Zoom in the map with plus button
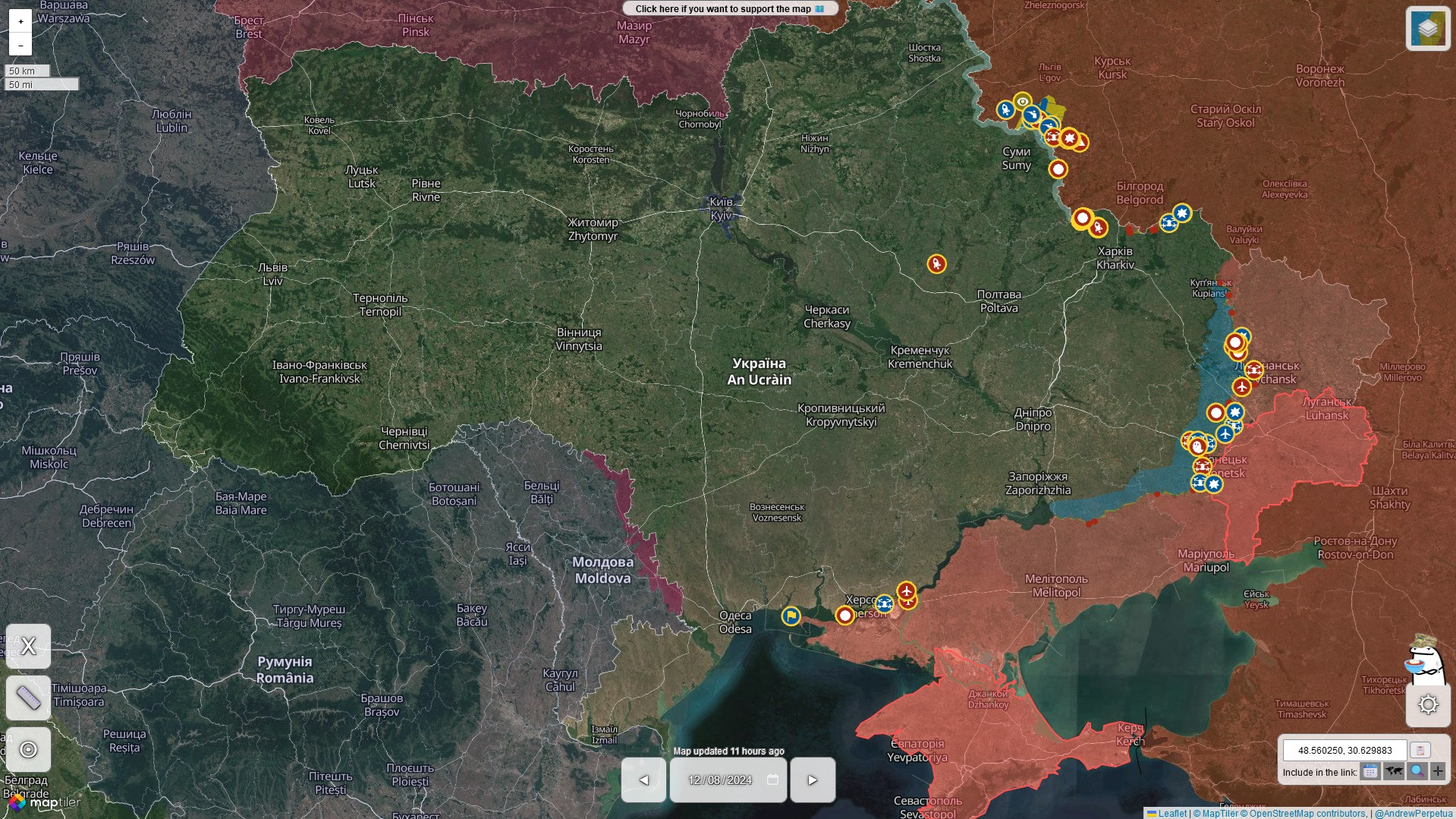This screenshot has height=819, width=1456. [20, 21]
